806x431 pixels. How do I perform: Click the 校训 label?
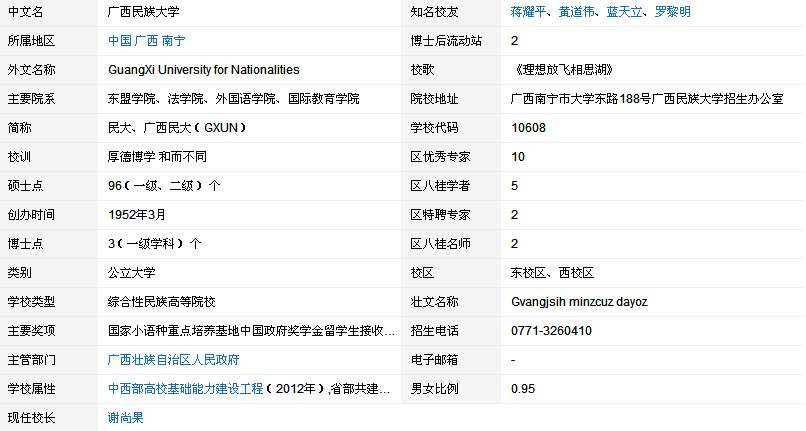coord(19,156)
